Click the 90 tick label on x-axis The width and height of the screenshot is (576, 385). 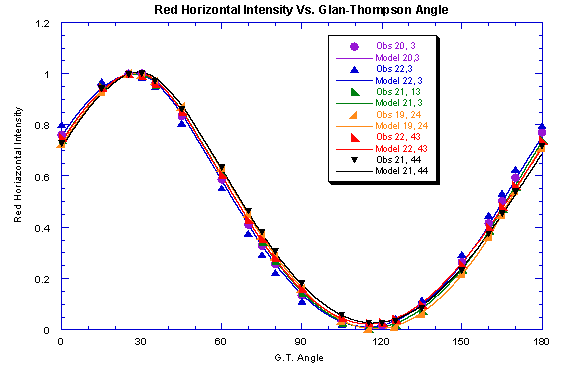(x=300, y=342)
